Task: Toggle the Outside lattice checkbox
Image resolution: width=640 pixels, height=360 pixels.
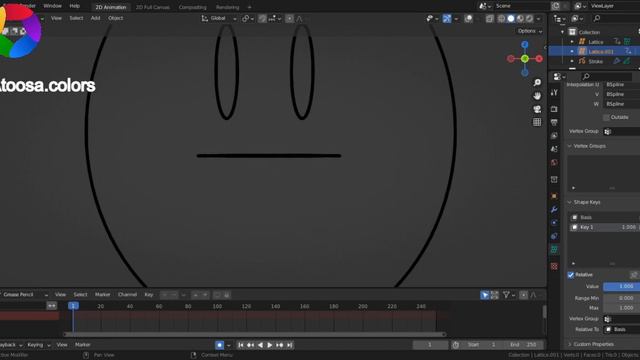Action: [x=606, y=118]
